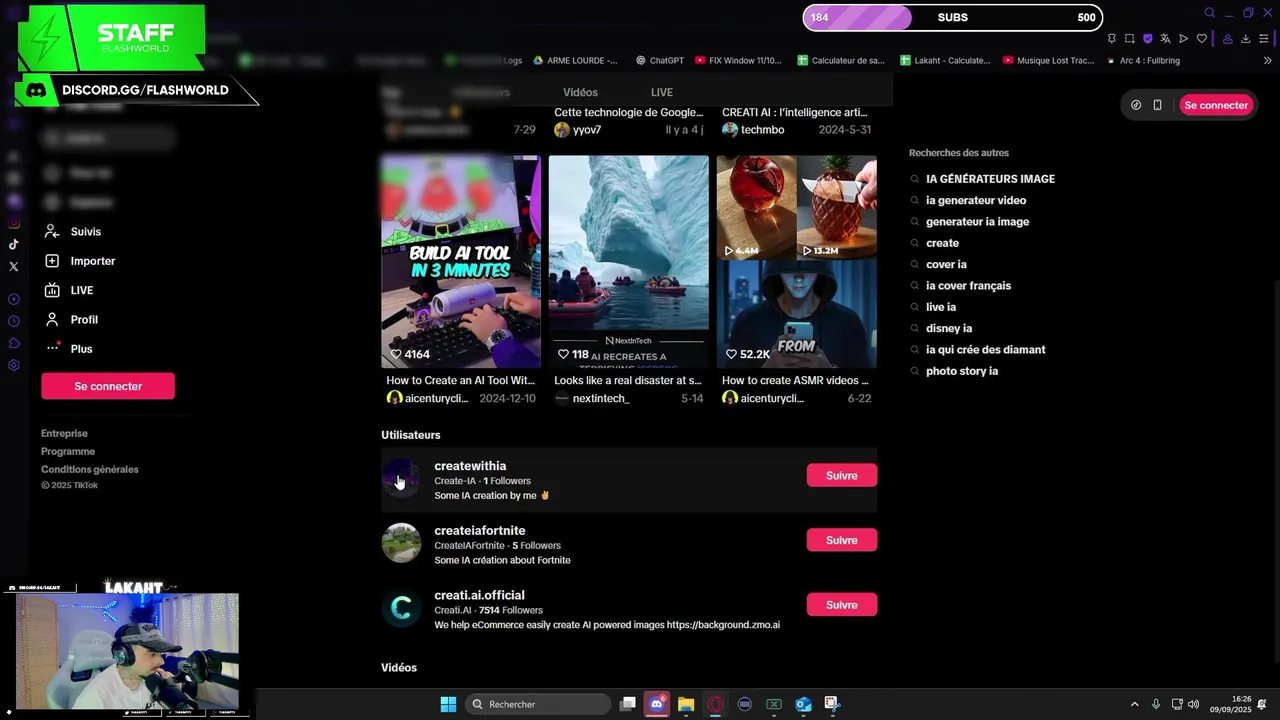This screenshot has height=720, width=1280.
Task: Select suggestion disney ia
Action: pyautogui.click(x=949, y=329)
